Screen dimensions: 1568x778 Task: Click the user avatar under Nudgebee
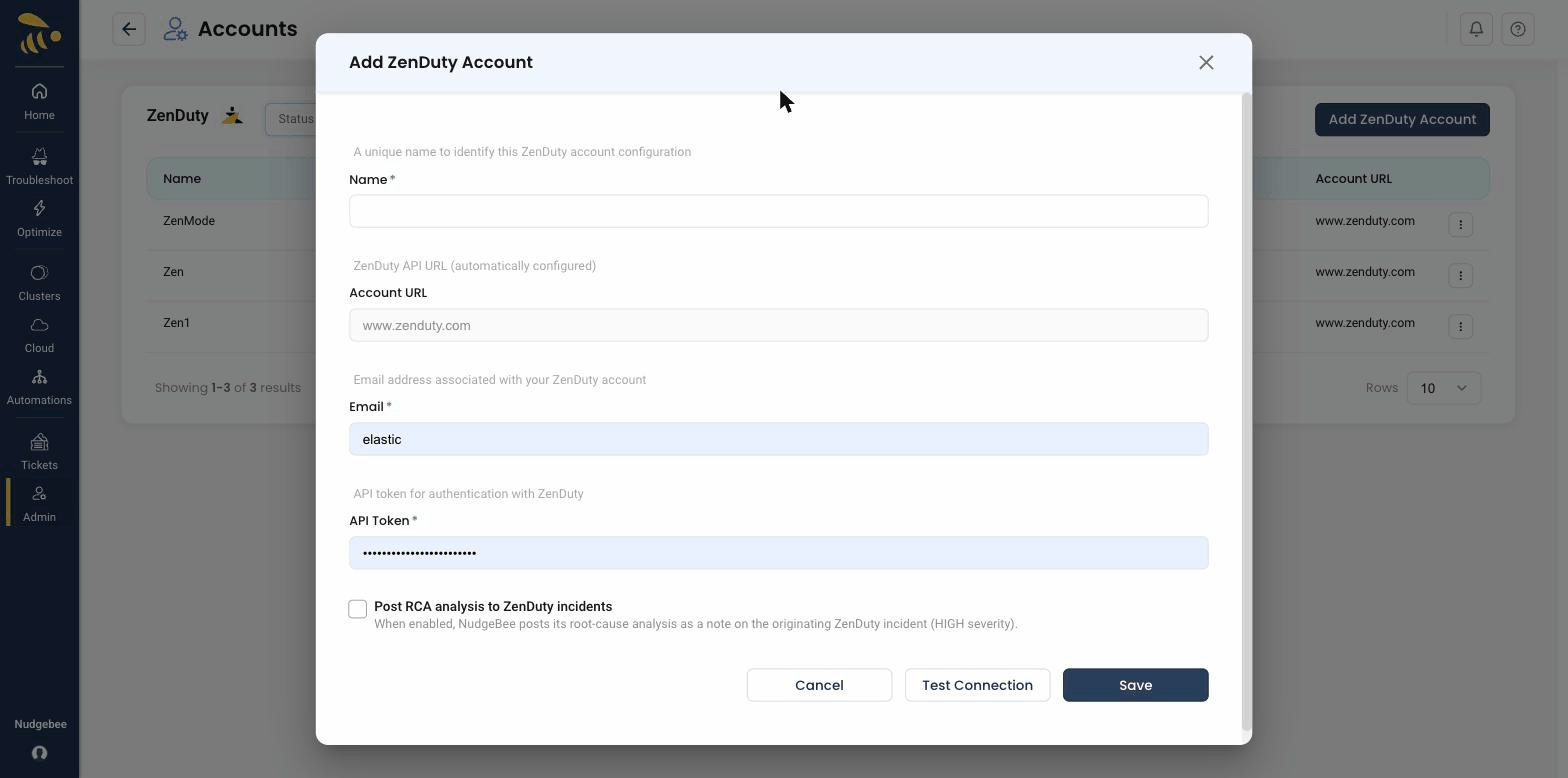point(39,753)
